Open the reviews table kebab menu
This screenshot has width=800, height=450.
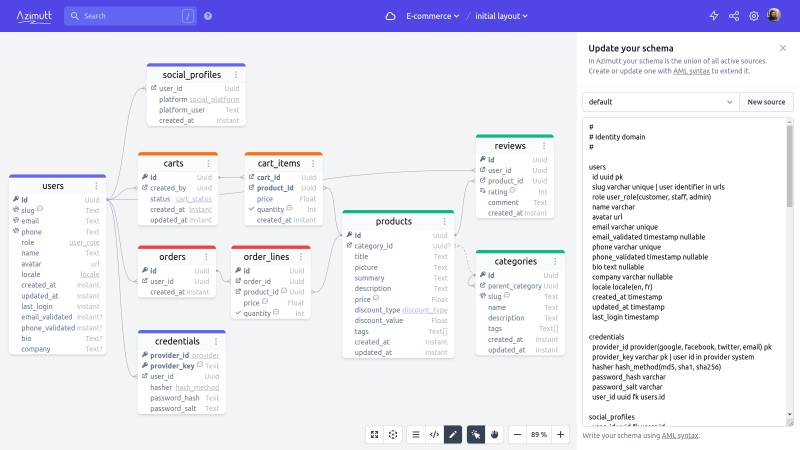[x=544, y=146]
